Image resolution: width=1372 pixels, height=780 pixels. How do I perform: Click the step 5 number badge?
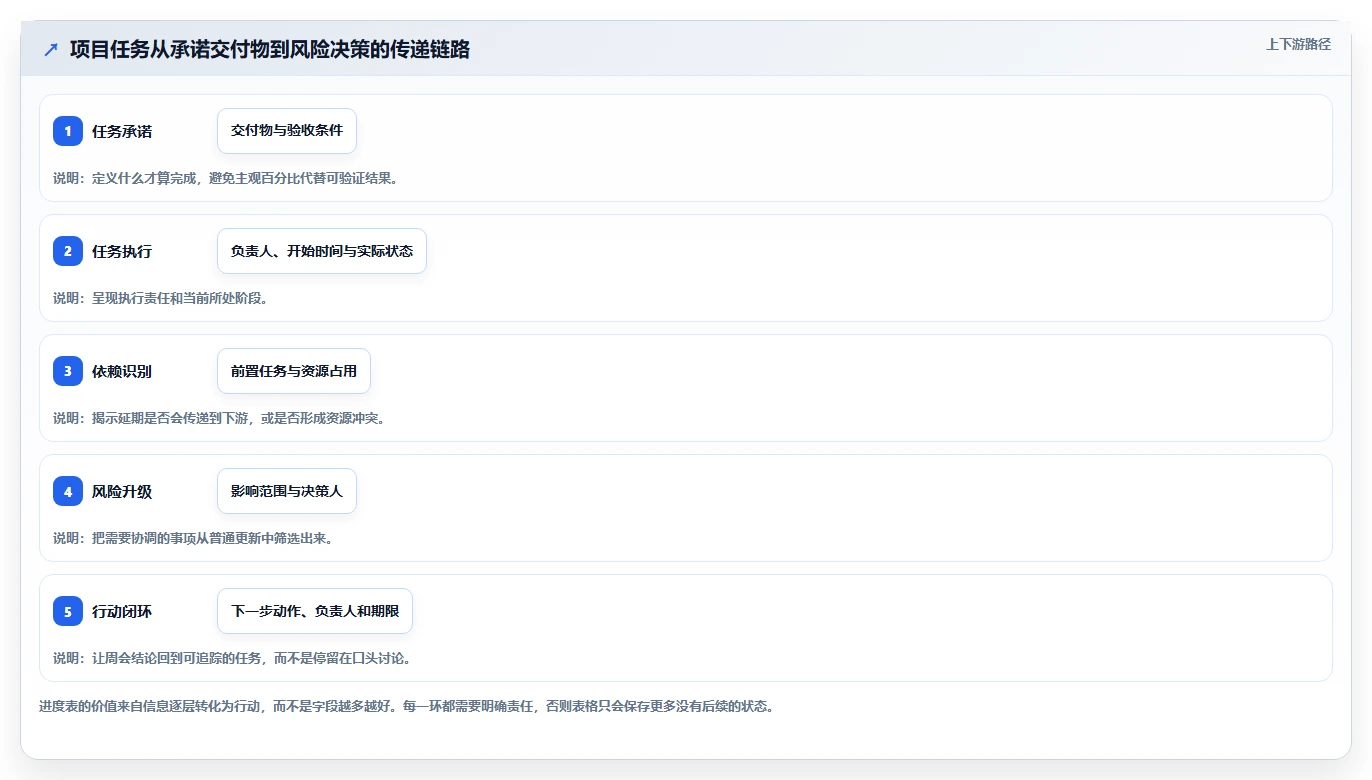68,611
